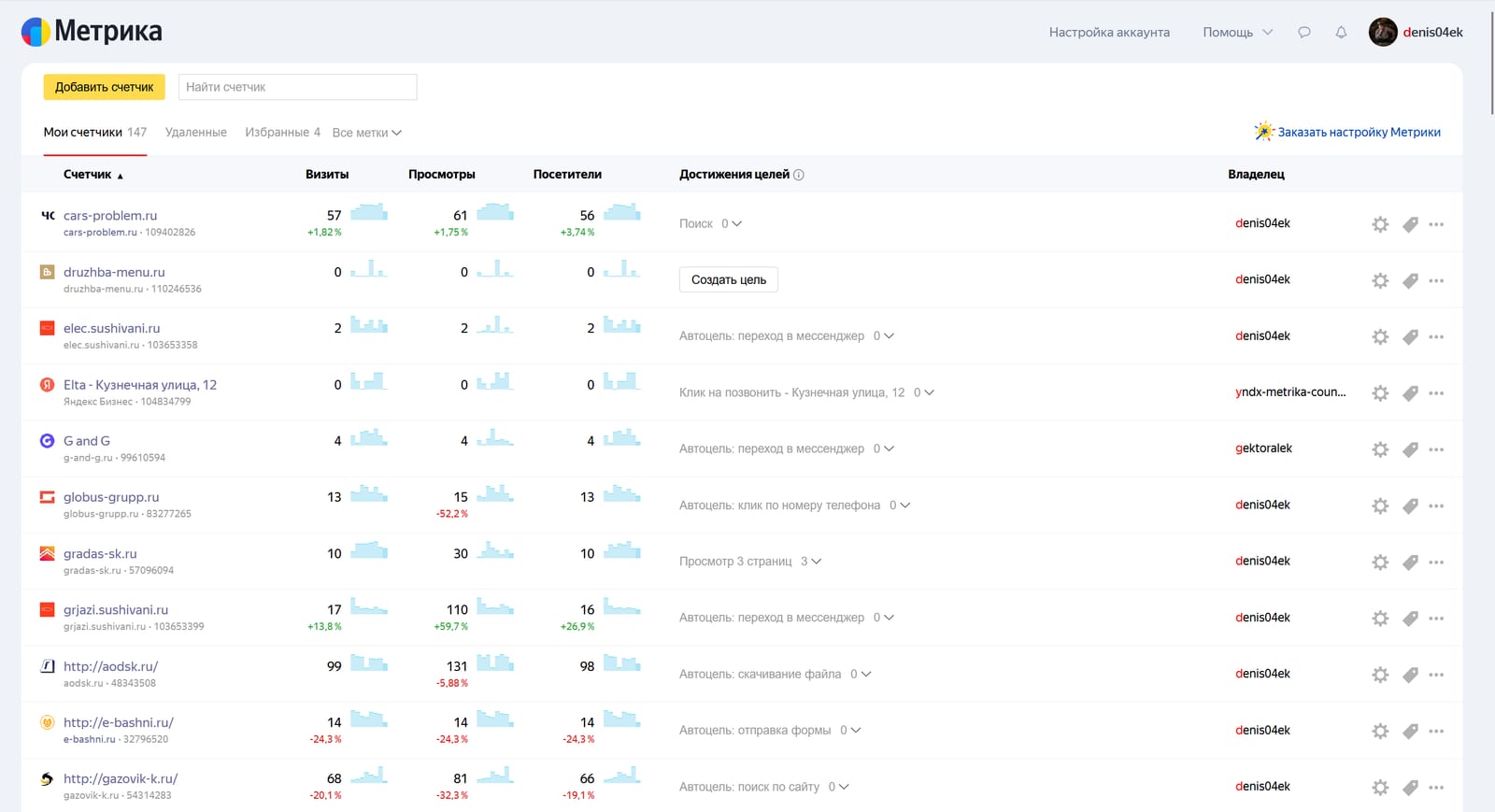Open settings gear for globus-grupp.ru
This screenshot has height=812, width=1495.
tap(1380, 506)
